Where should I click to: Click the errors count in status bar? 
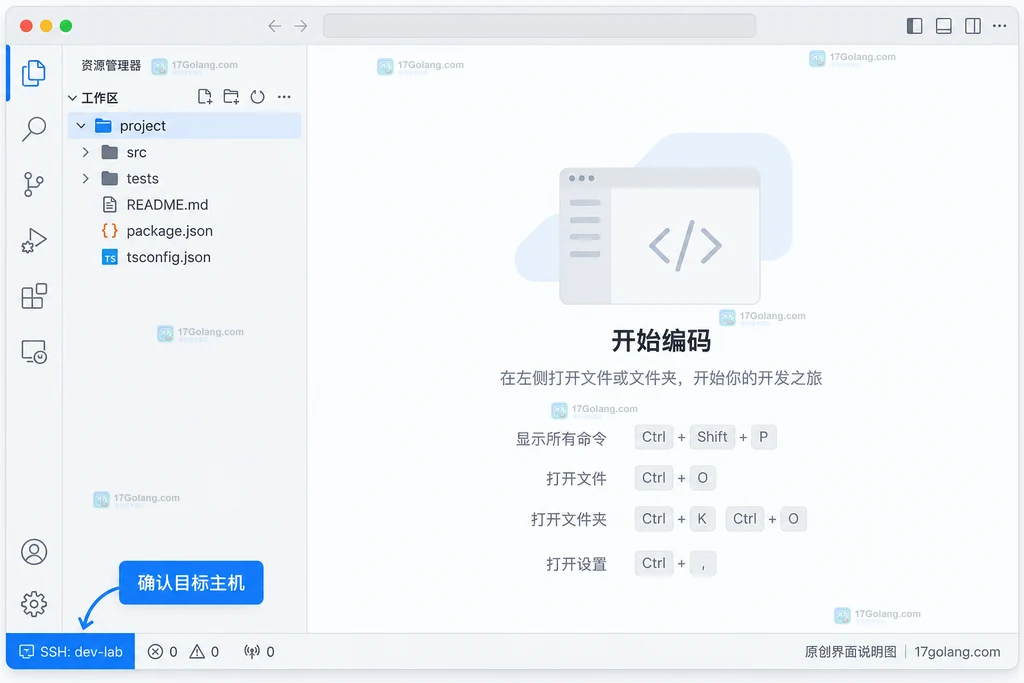pos(163,652)
